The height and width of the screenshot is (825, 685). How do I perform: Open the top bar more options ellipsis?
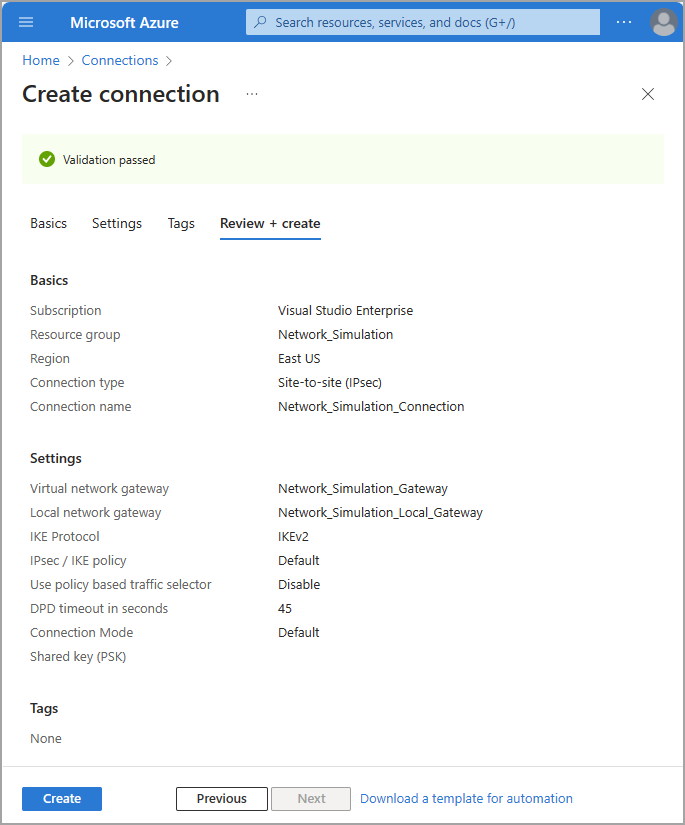(624, 22)
